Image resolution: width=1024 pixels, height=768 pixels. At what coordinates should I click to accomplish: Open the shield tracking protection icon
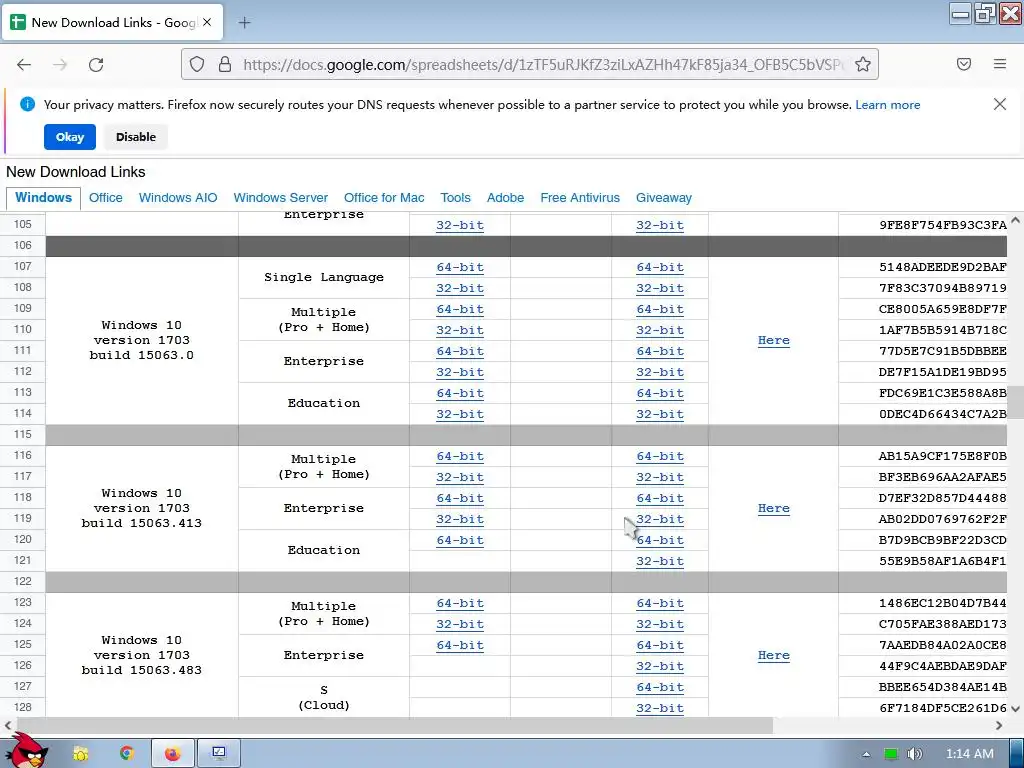point(197,64)
